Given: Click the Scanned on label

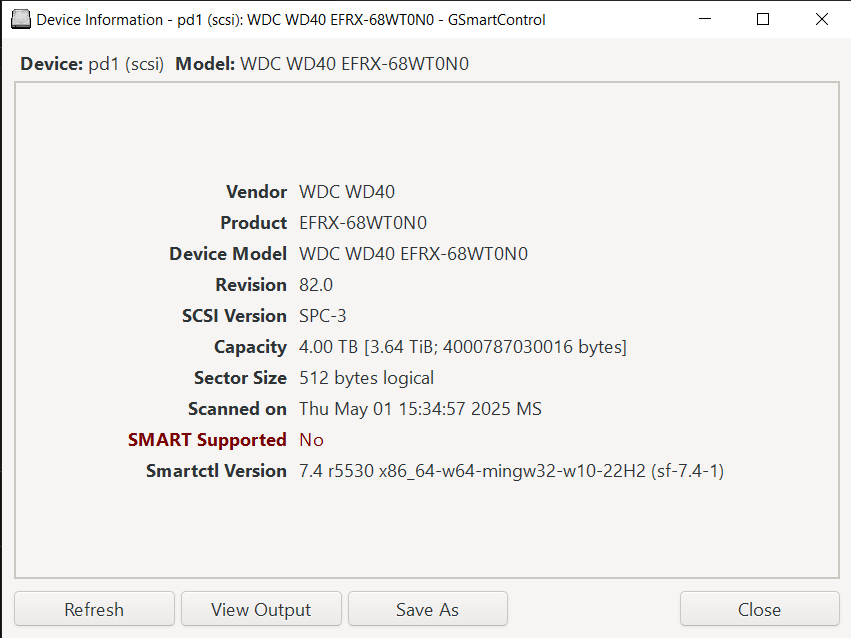Looking at the screenshot, I should tap(237, 409).
